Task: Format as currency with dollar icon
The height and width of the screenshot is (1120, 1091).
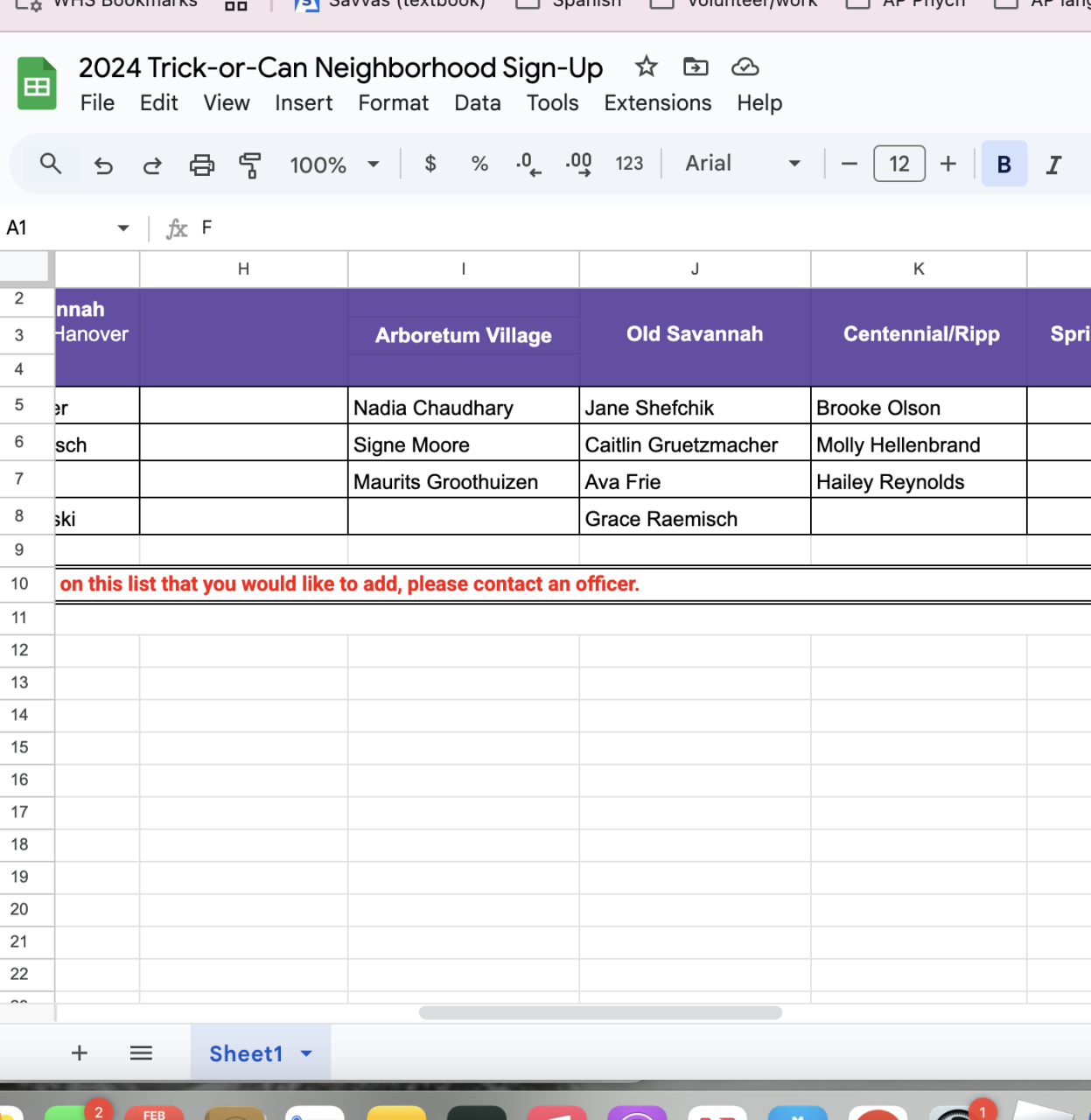Action: coord(430,164)
